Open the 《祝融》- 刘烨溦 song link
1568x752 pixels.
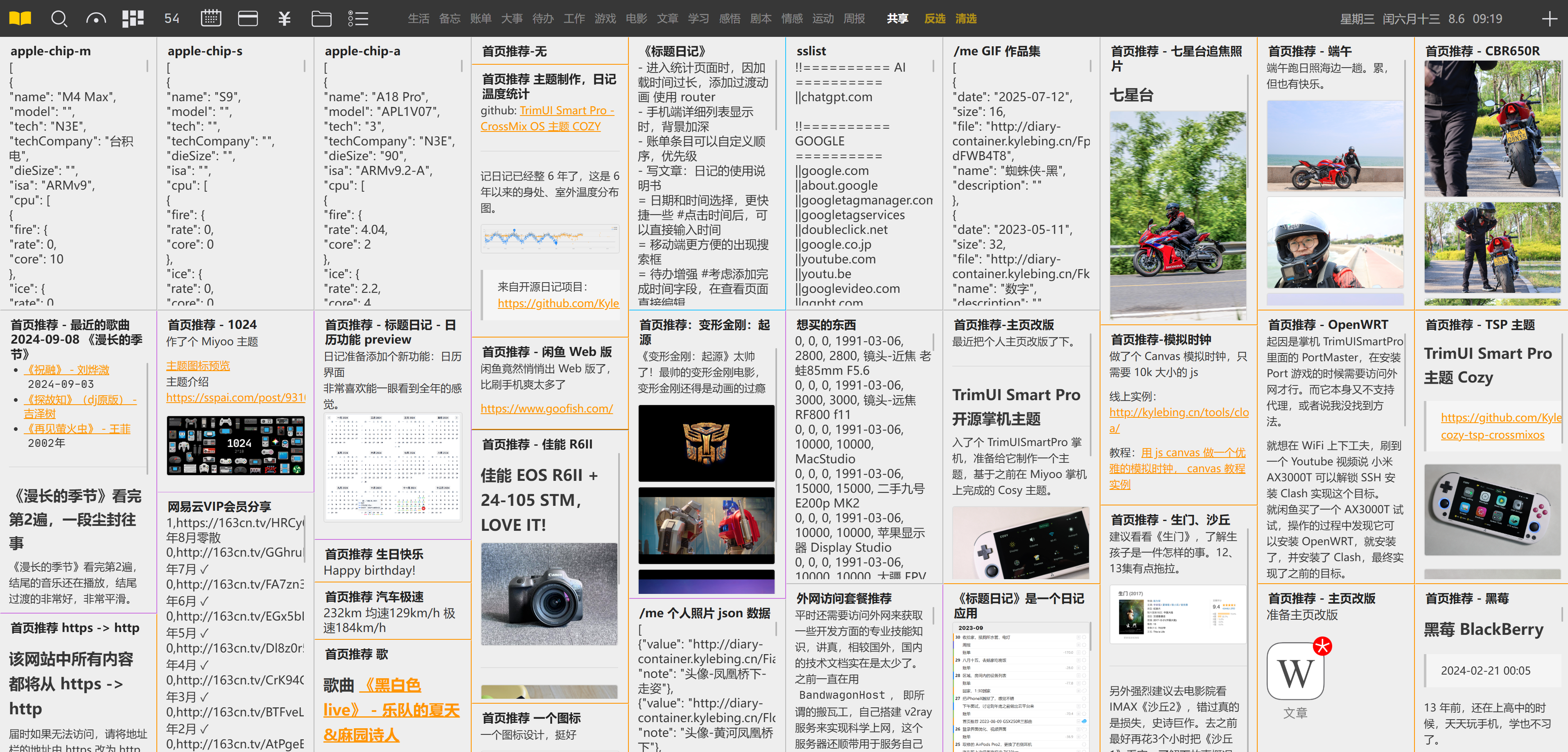pos(67,369)
